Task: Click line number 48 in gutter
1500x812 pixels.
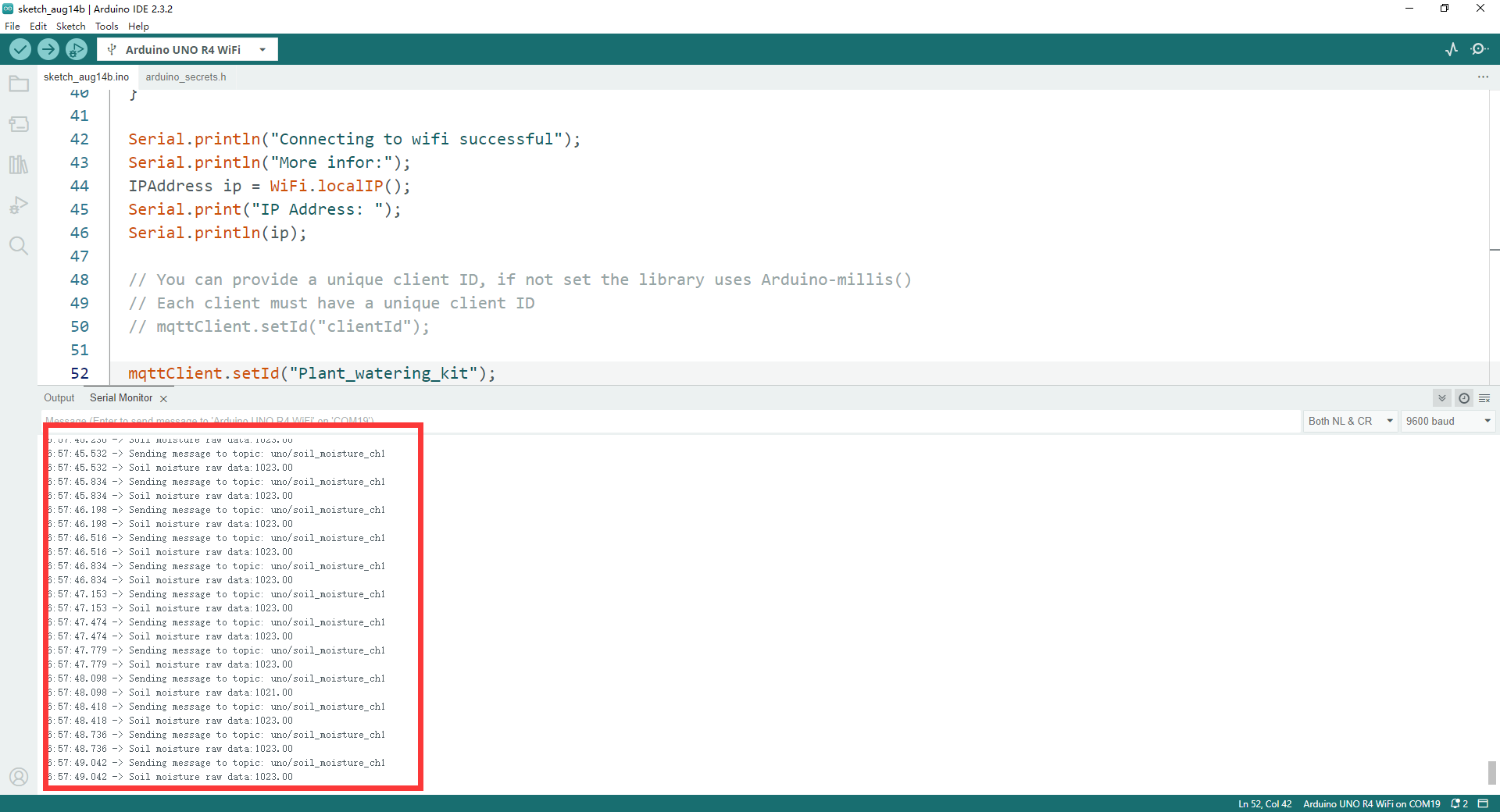Action: [80, 280]
